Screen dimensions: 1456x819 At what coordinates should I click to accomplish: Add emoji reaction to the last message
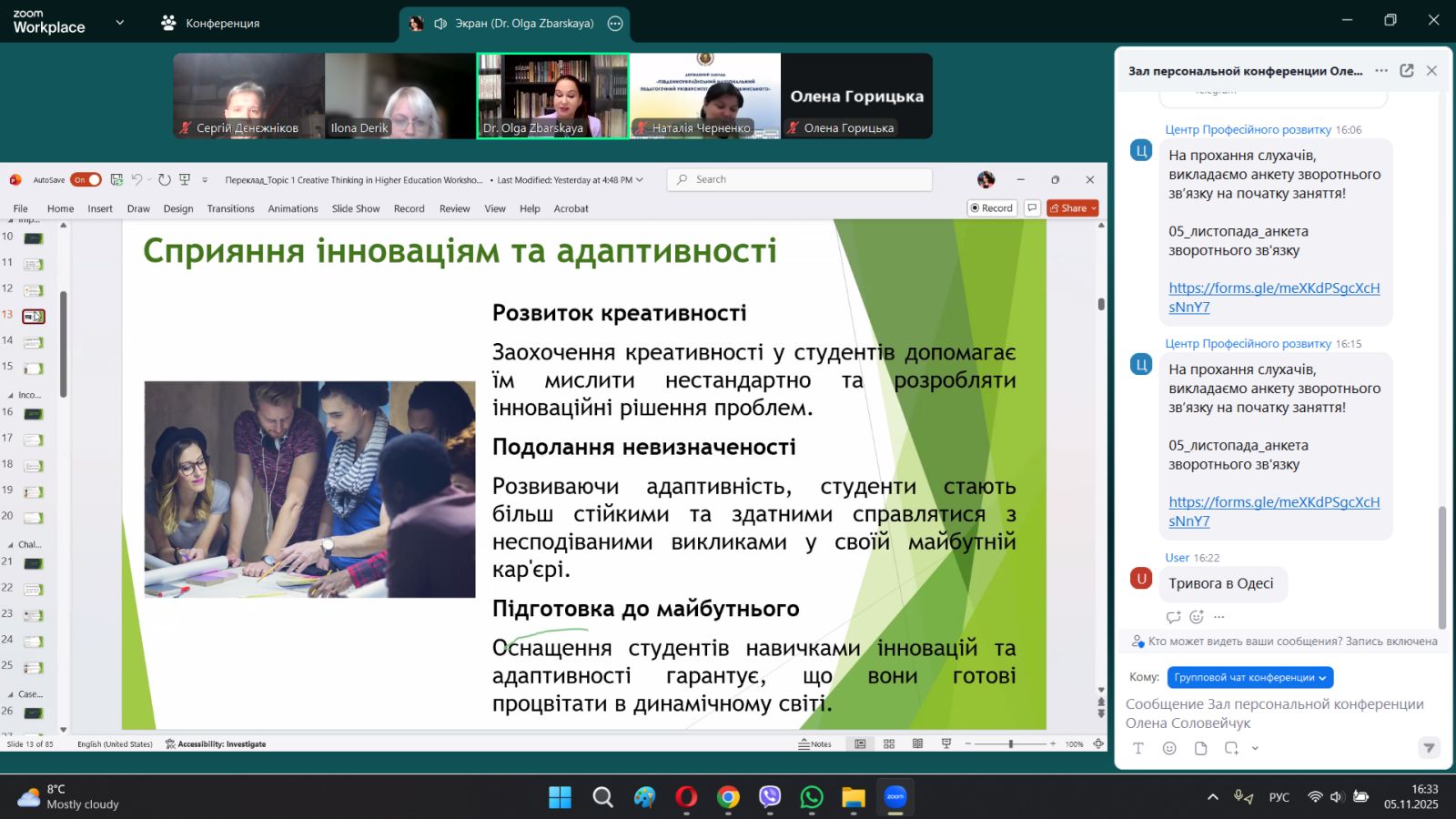click(1197, 617)
